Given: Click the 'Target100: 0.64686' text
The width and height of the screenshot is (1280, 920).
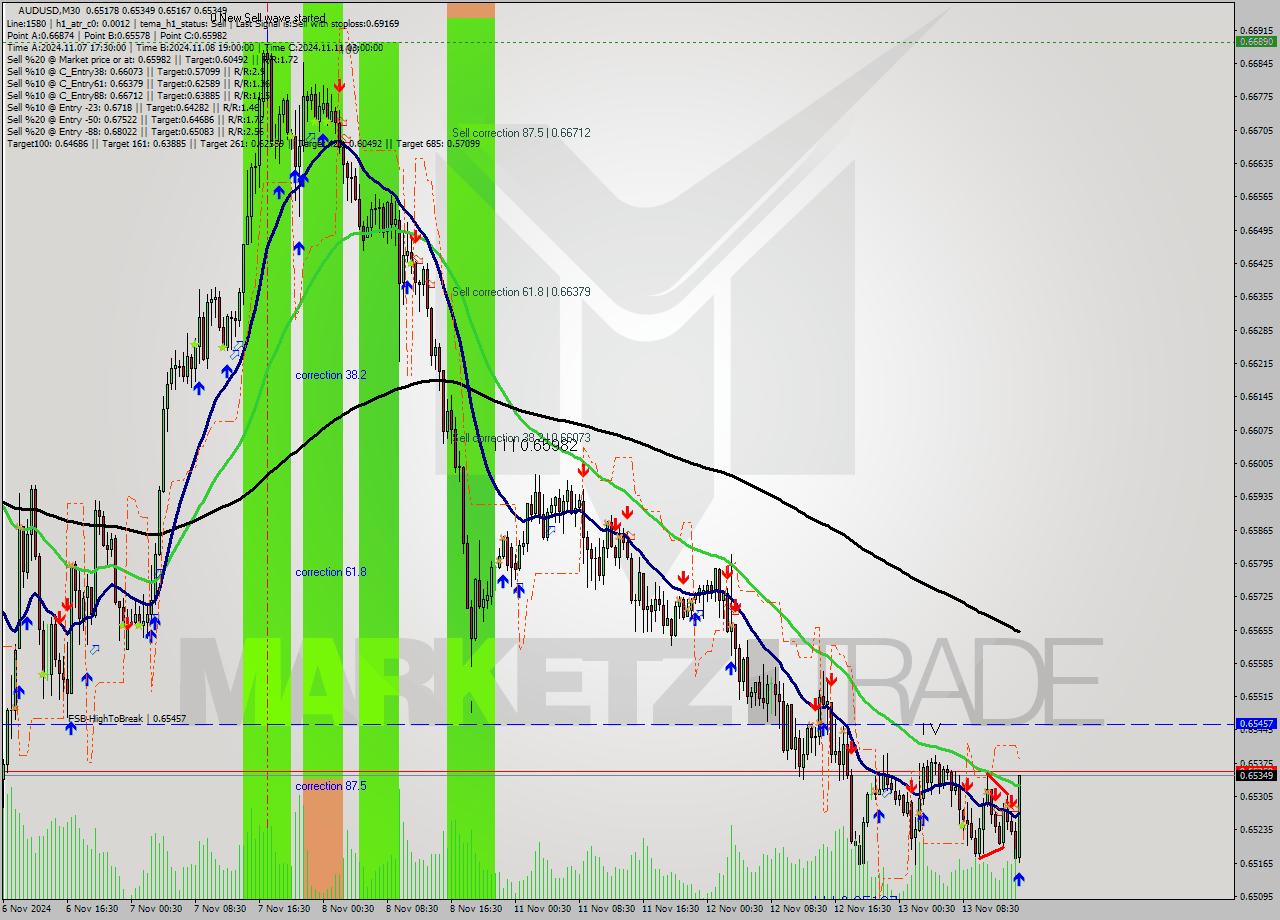Looking at the screenshot, I should point(46,143).
